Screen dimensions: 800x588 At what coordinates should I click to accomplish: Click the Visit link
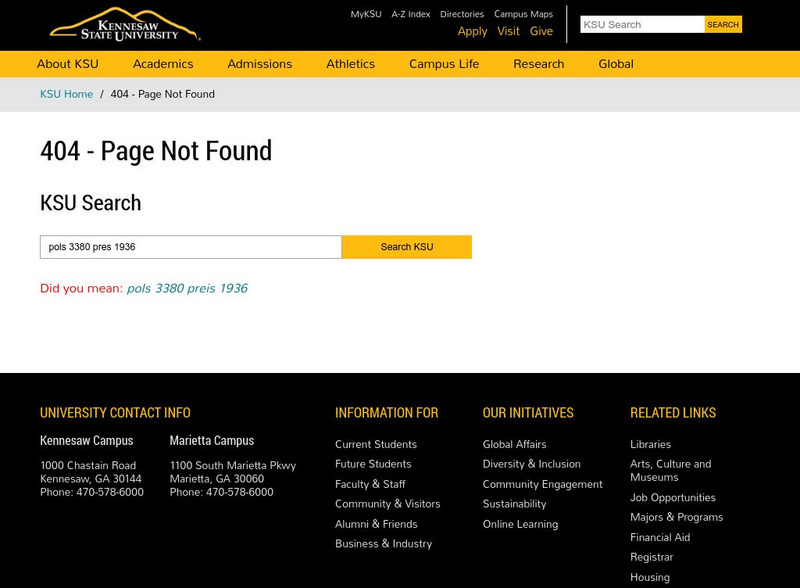(508, 31)
